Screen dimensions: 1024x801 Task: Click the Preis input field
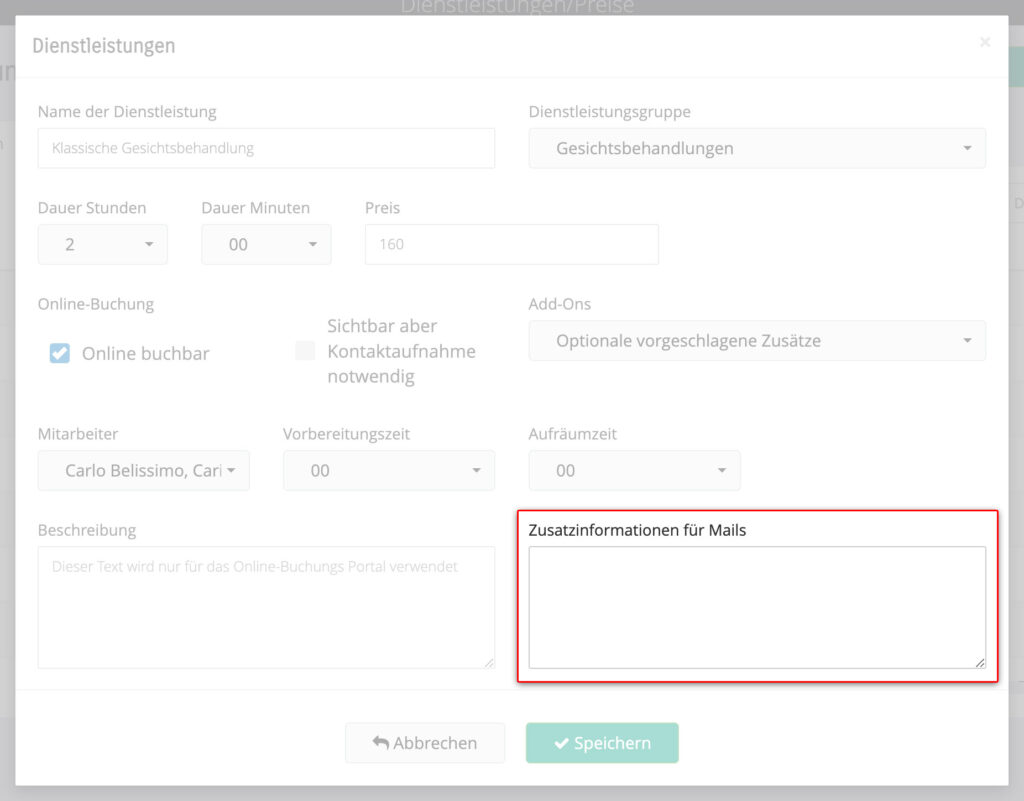tap(511, 244)
